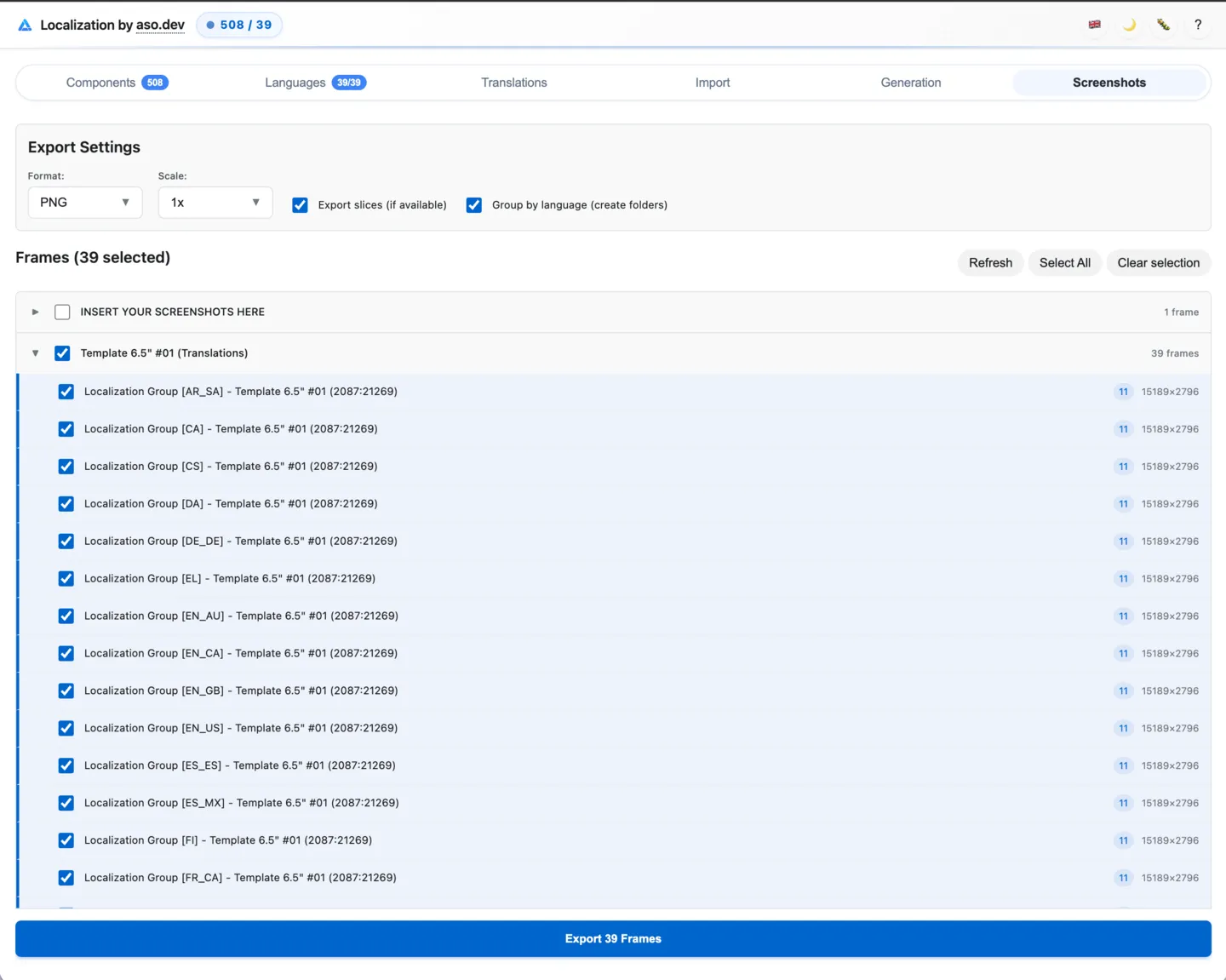Expand the INSERT YOUR SCREENSHOTS HERE group

coord(35,312)
